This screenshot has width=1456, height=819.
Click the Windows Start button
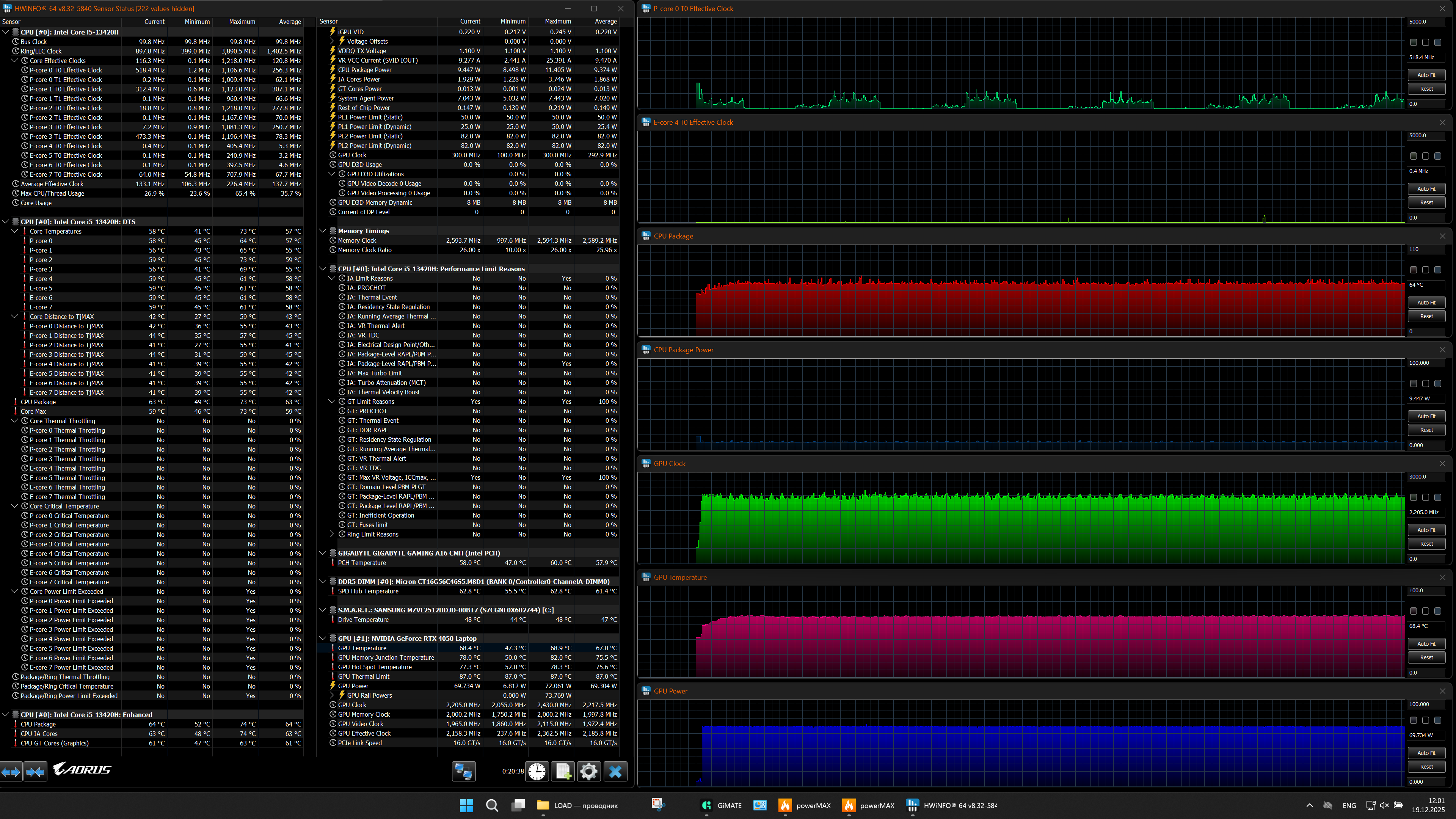(x=466, y=805)
